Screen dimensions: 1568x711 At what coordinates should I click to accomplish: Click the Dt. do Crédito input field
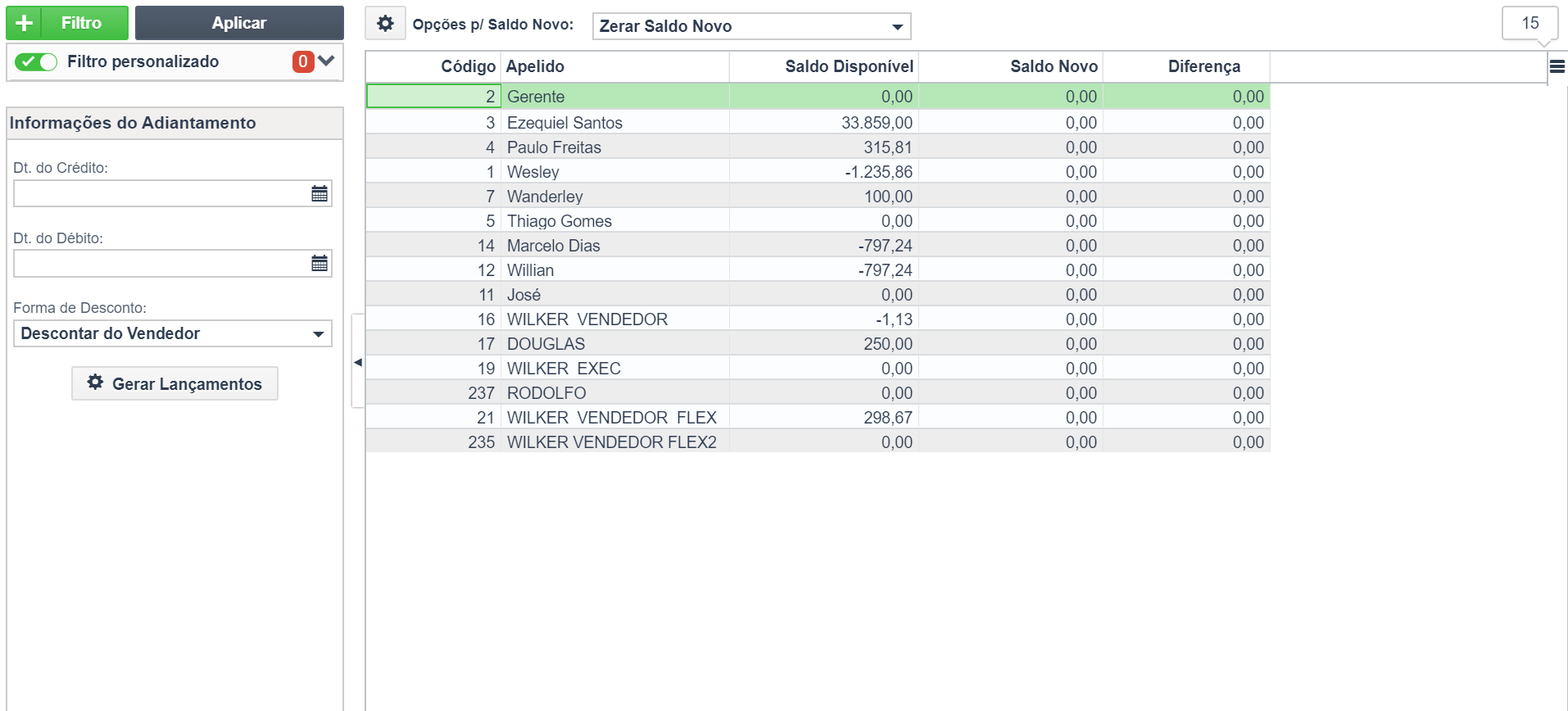tap(161, 193)
